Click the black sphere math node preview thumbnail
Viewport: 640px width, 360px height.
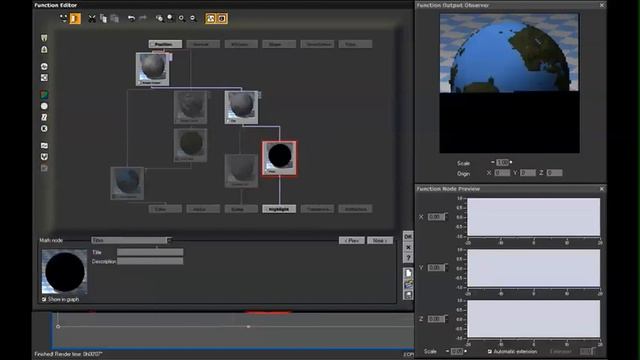coord(64,272)
